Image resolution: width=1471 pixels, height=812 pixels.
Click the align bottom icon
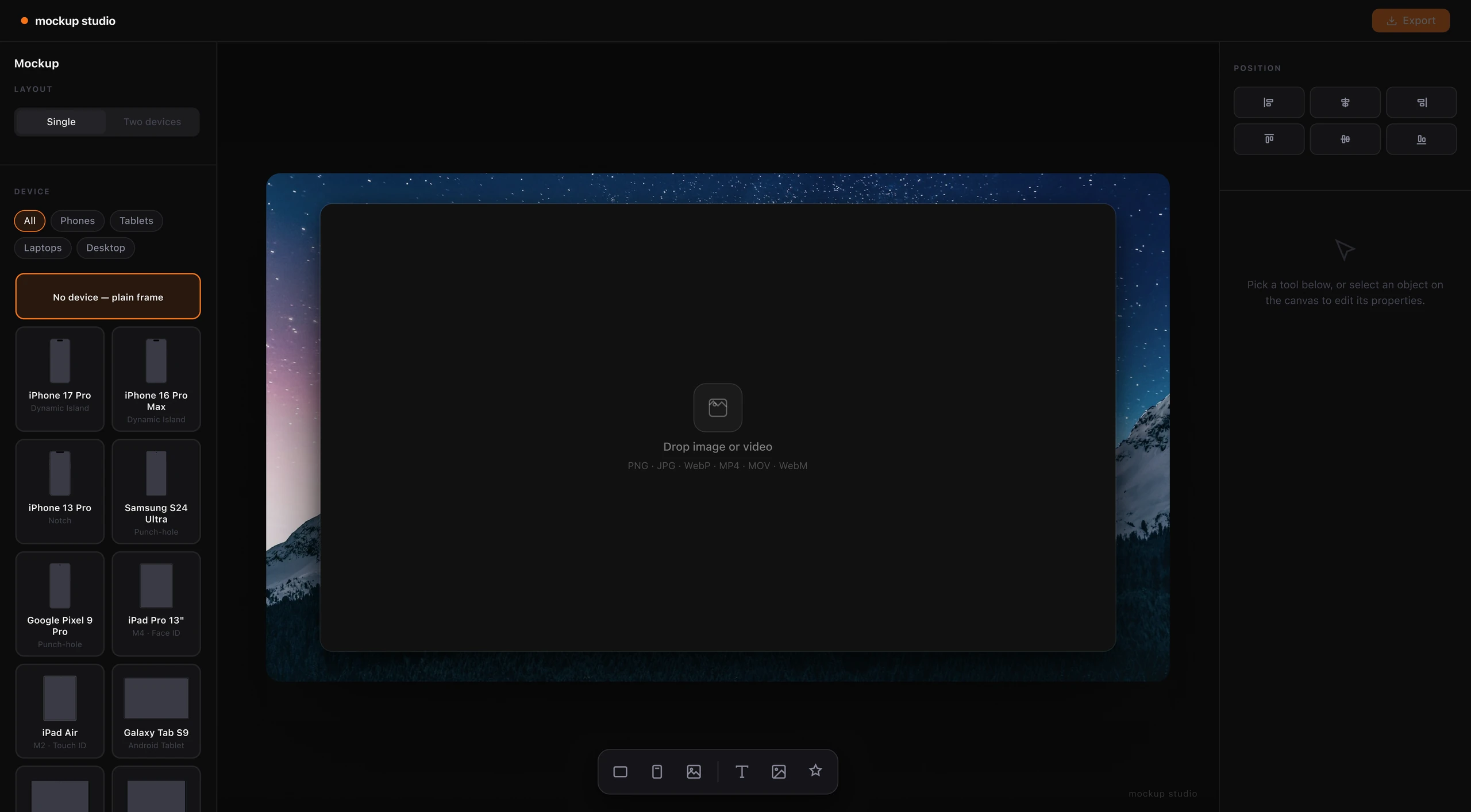point(1421,139)
